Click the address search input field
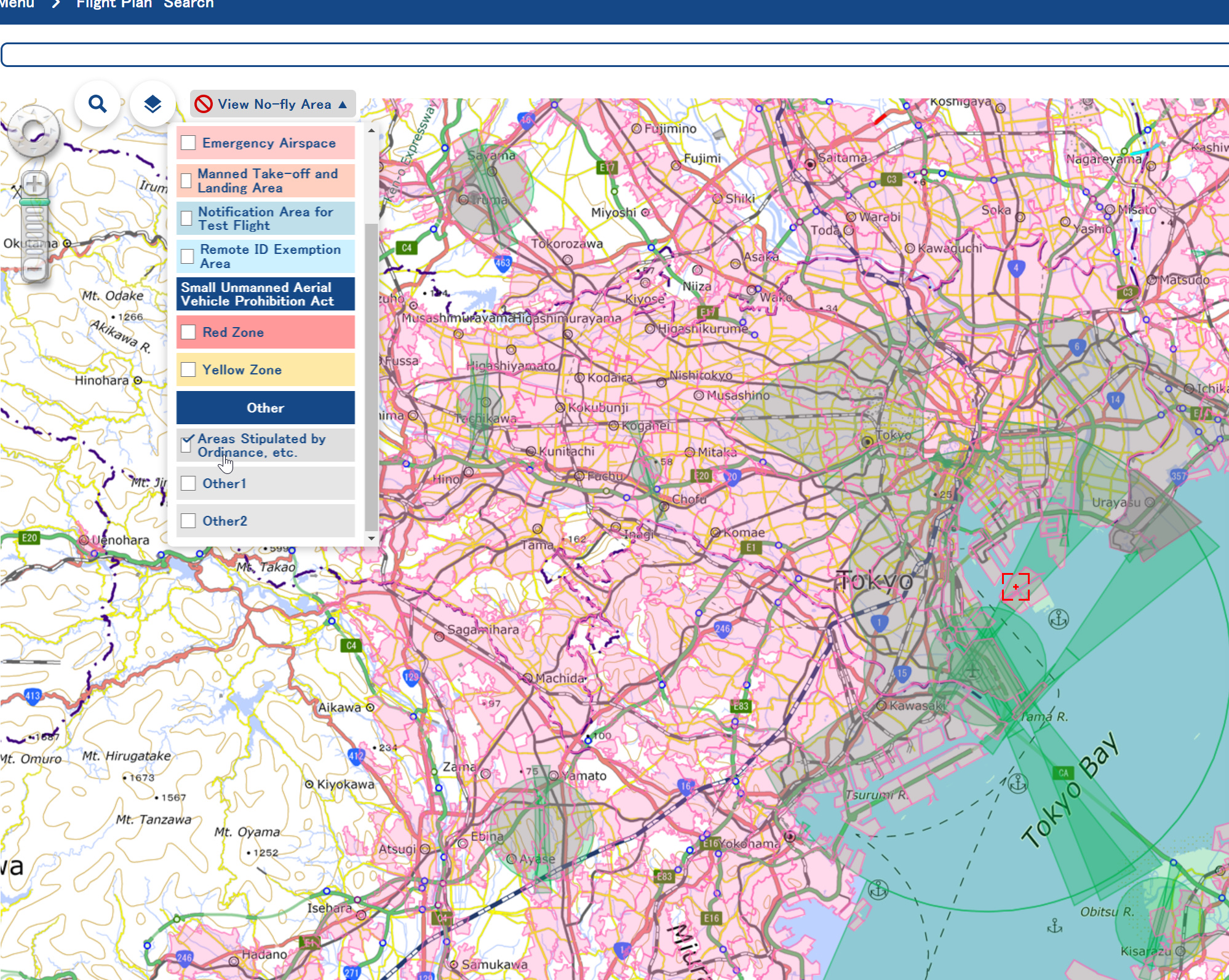This screenshot has height=980, width=1229. (615, 55)
